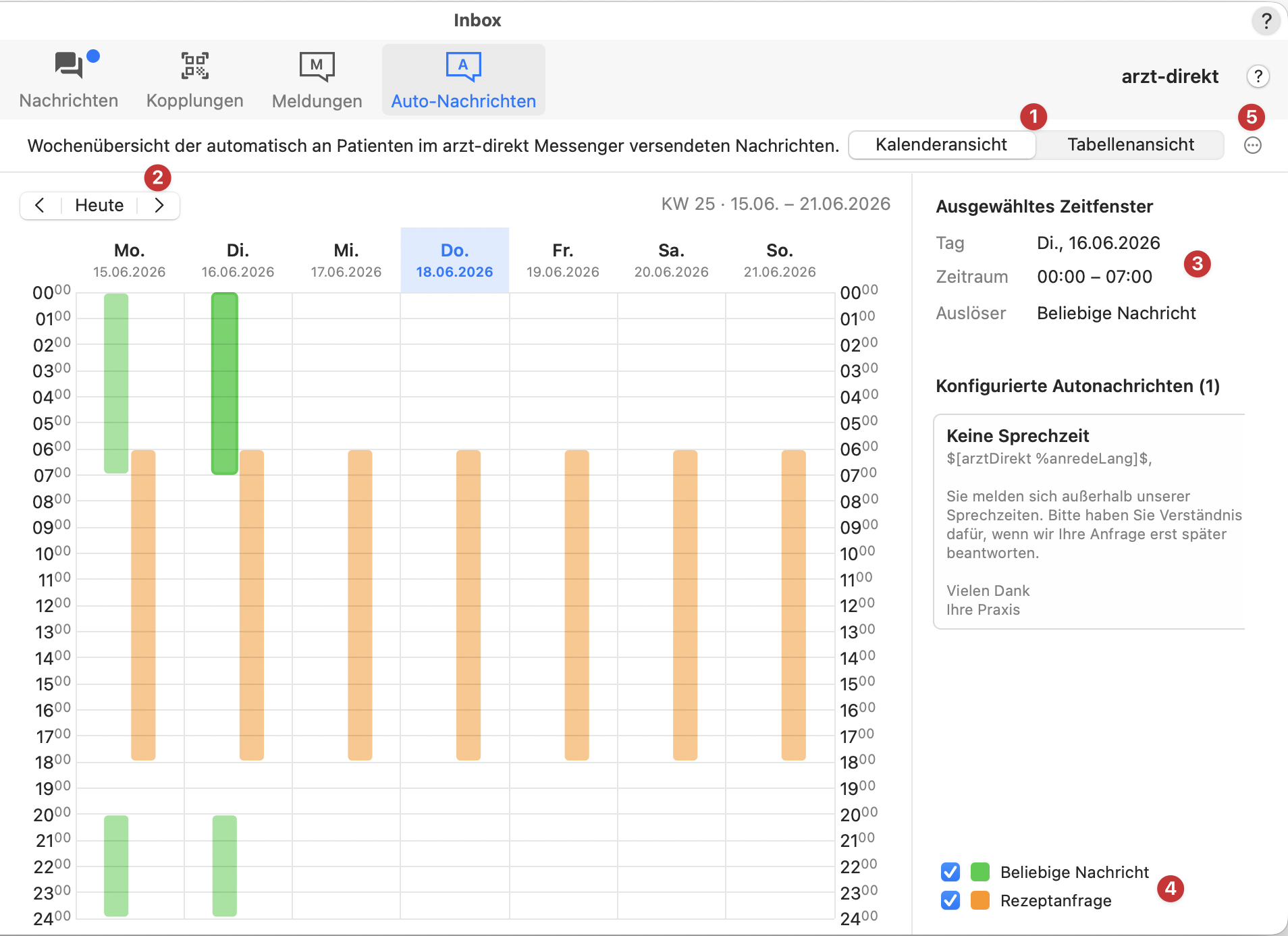
Task: Select the Do. 18.06.2026 day header
Action: click(x=454, y=260)
